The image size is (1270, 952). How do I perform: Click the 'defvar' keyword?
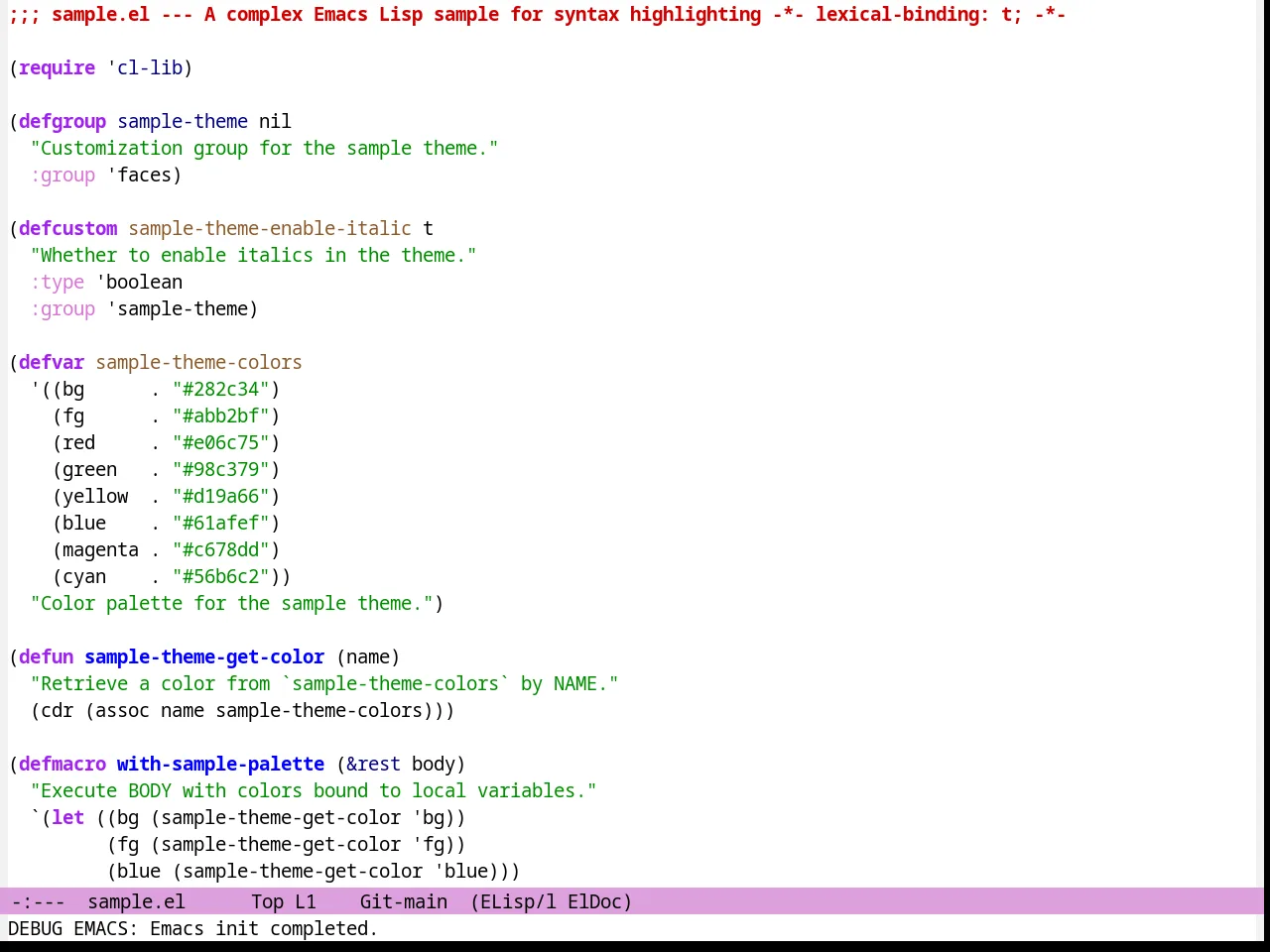[x=52, y=362]
